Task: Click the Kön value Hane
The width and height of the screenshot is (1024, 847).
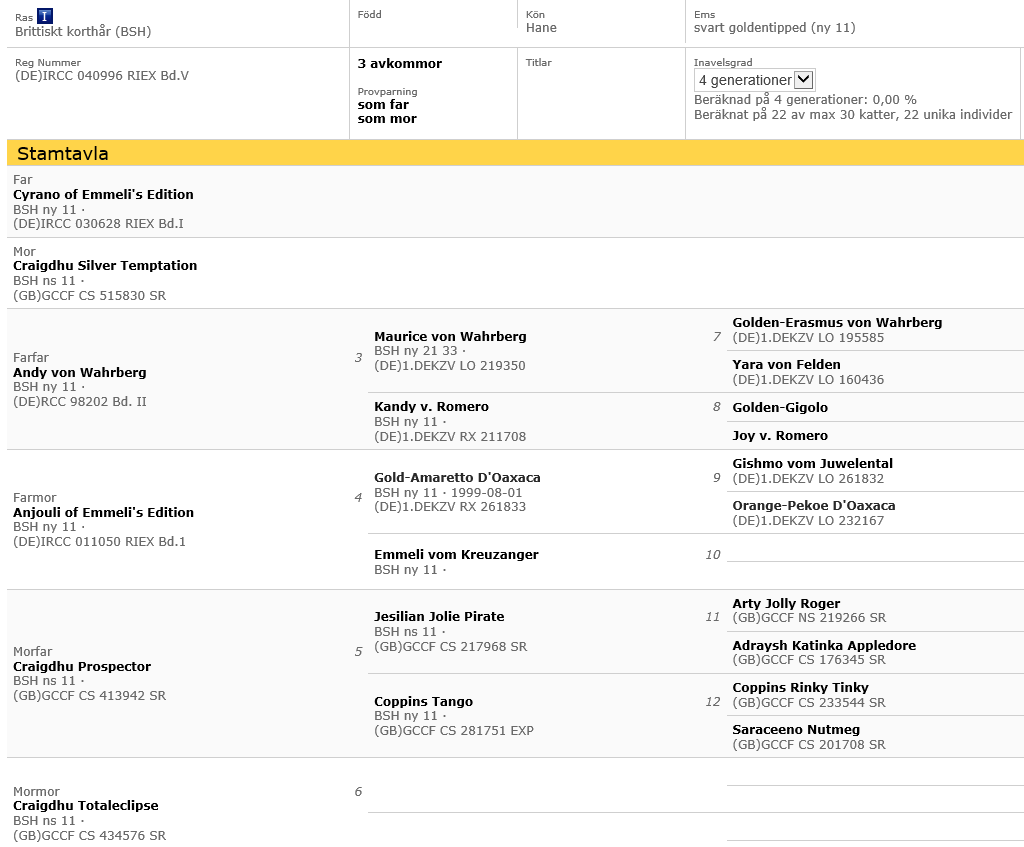Action: tap(541, 27)
